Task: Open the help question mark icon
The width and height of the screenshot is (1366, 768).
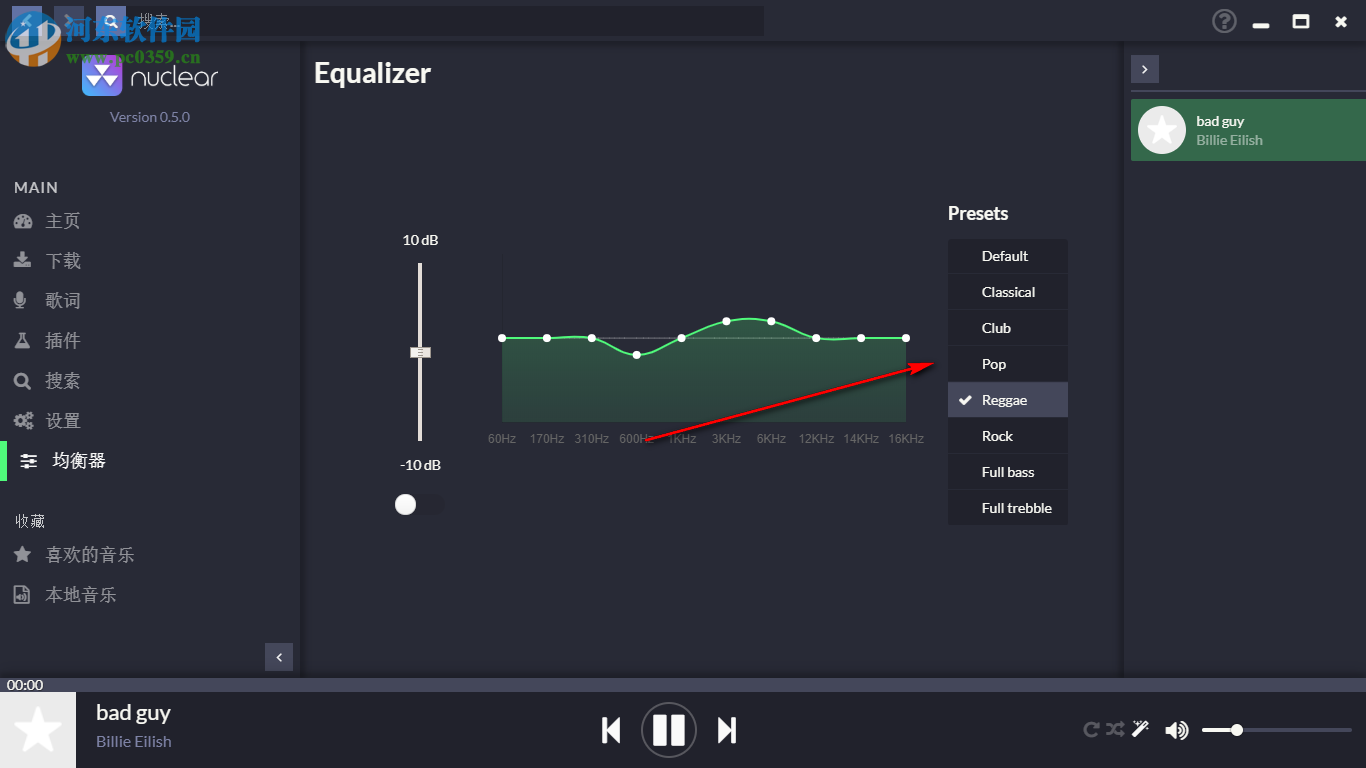Action: (x=1224, y=21)
